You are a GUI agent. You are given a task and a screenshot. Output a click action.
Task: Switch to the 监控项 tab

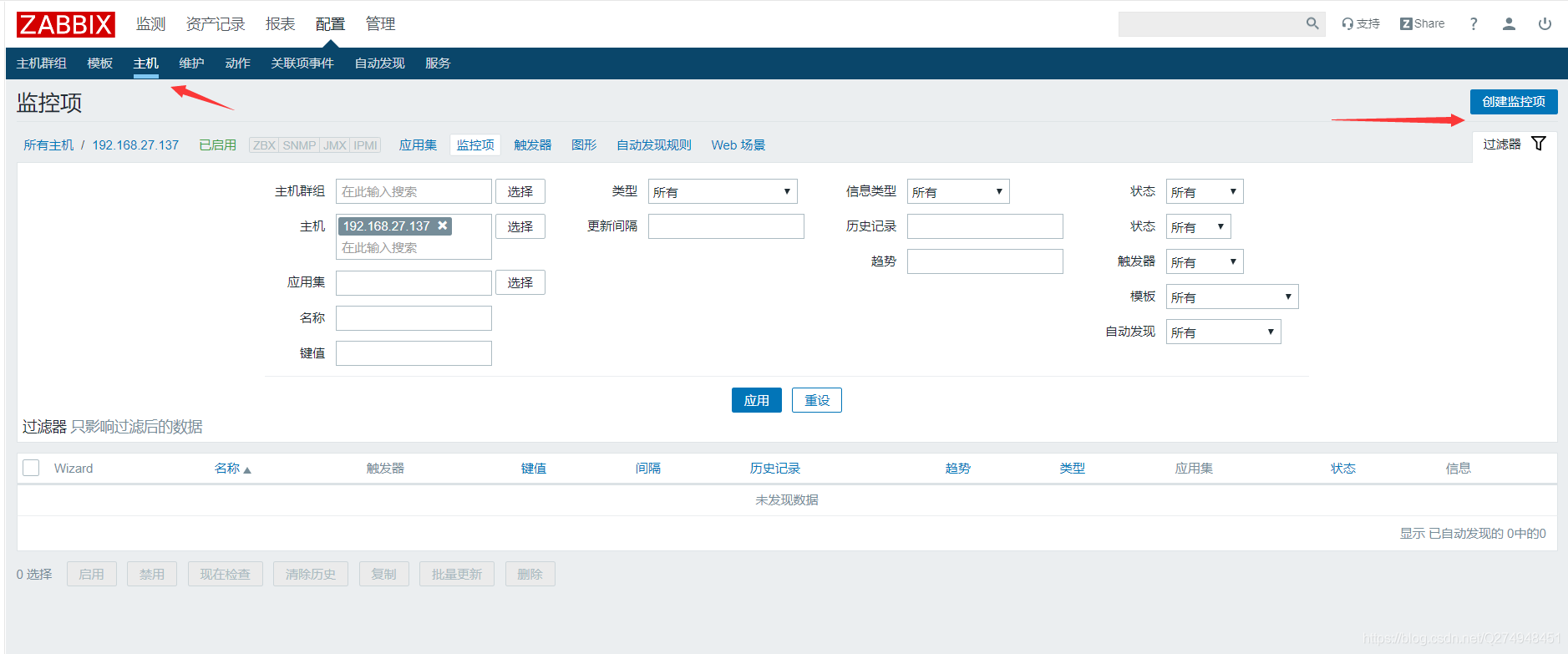[x=475, y=145]
